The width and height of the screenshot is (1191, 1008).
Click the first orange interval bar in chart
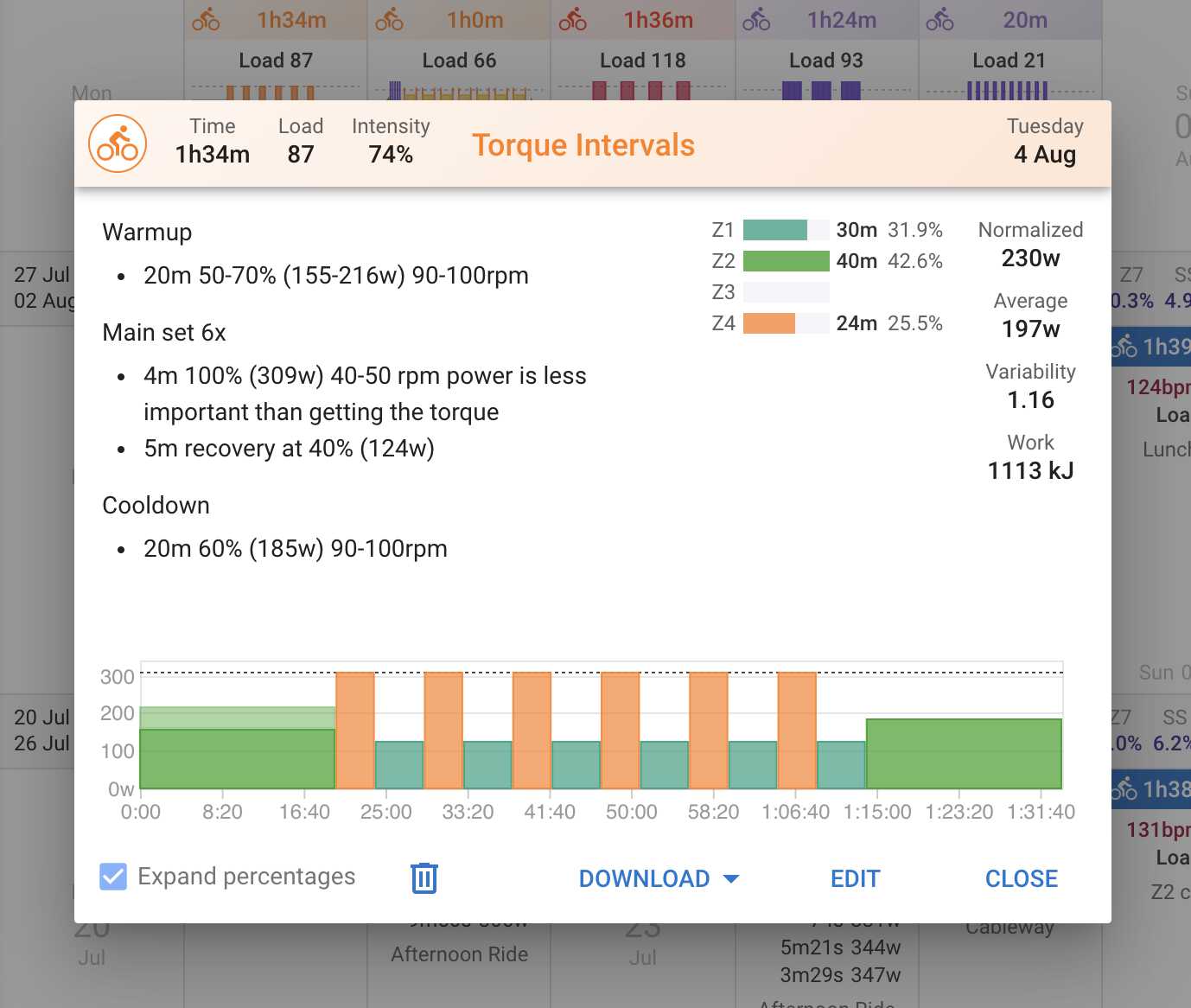[x=354, y=730]
